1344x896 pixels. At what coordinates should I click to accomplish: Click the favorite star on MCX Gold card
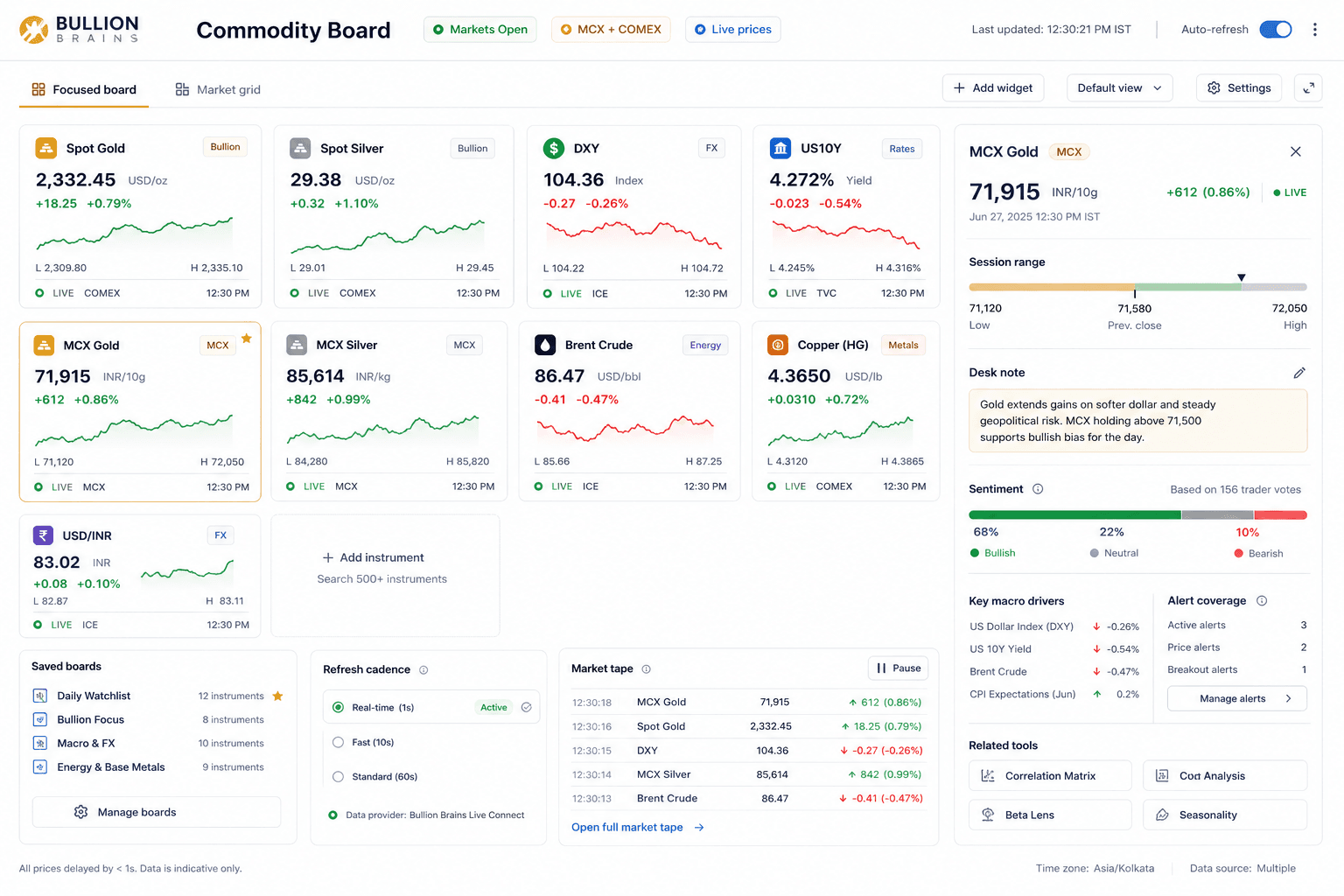[x=247, y=339]
